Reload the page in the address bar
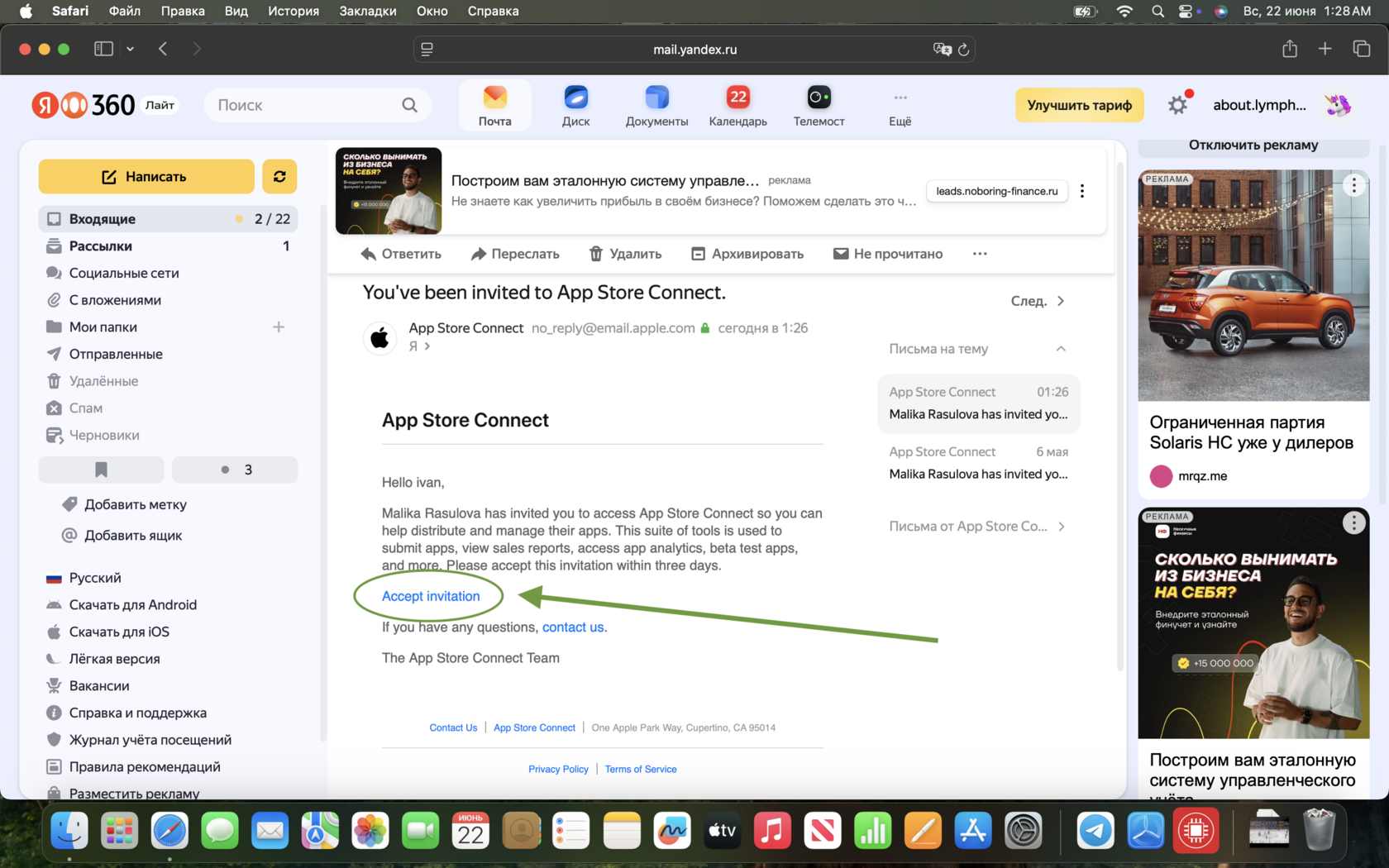1389x868 pixels. [963, 50]
